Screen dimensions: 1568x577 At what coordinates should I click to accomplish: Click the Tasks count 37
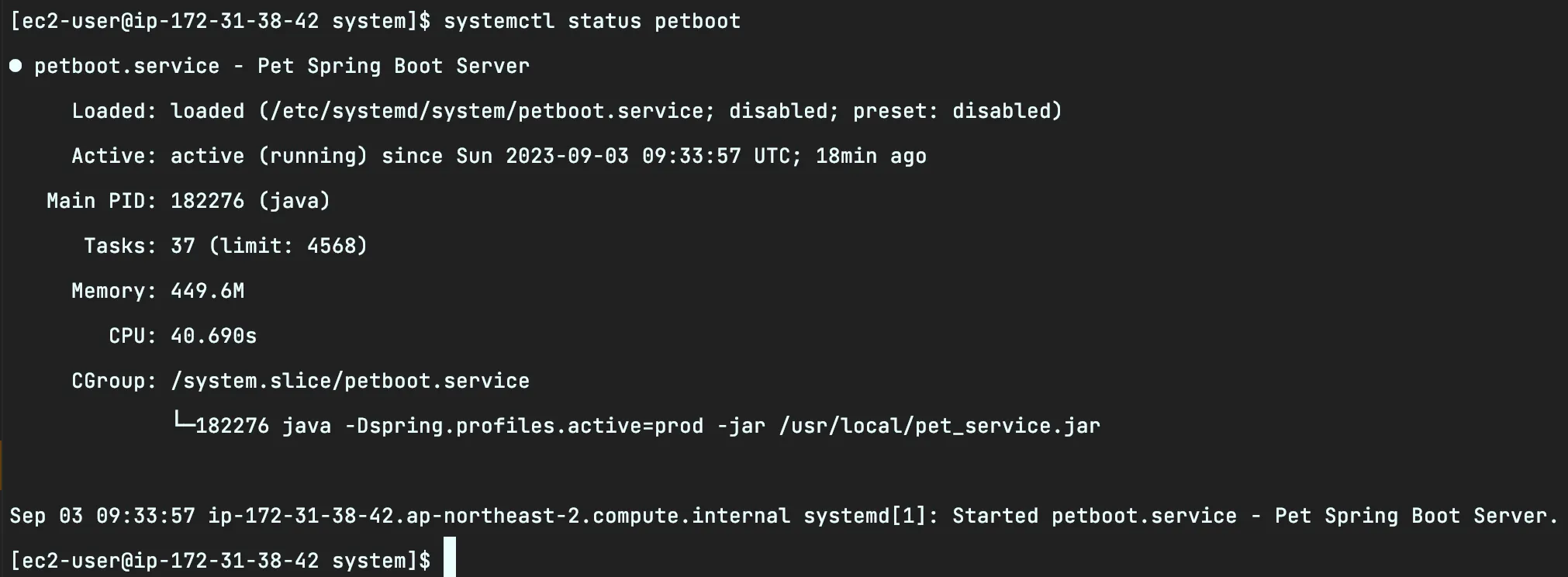tap(183, 246)
